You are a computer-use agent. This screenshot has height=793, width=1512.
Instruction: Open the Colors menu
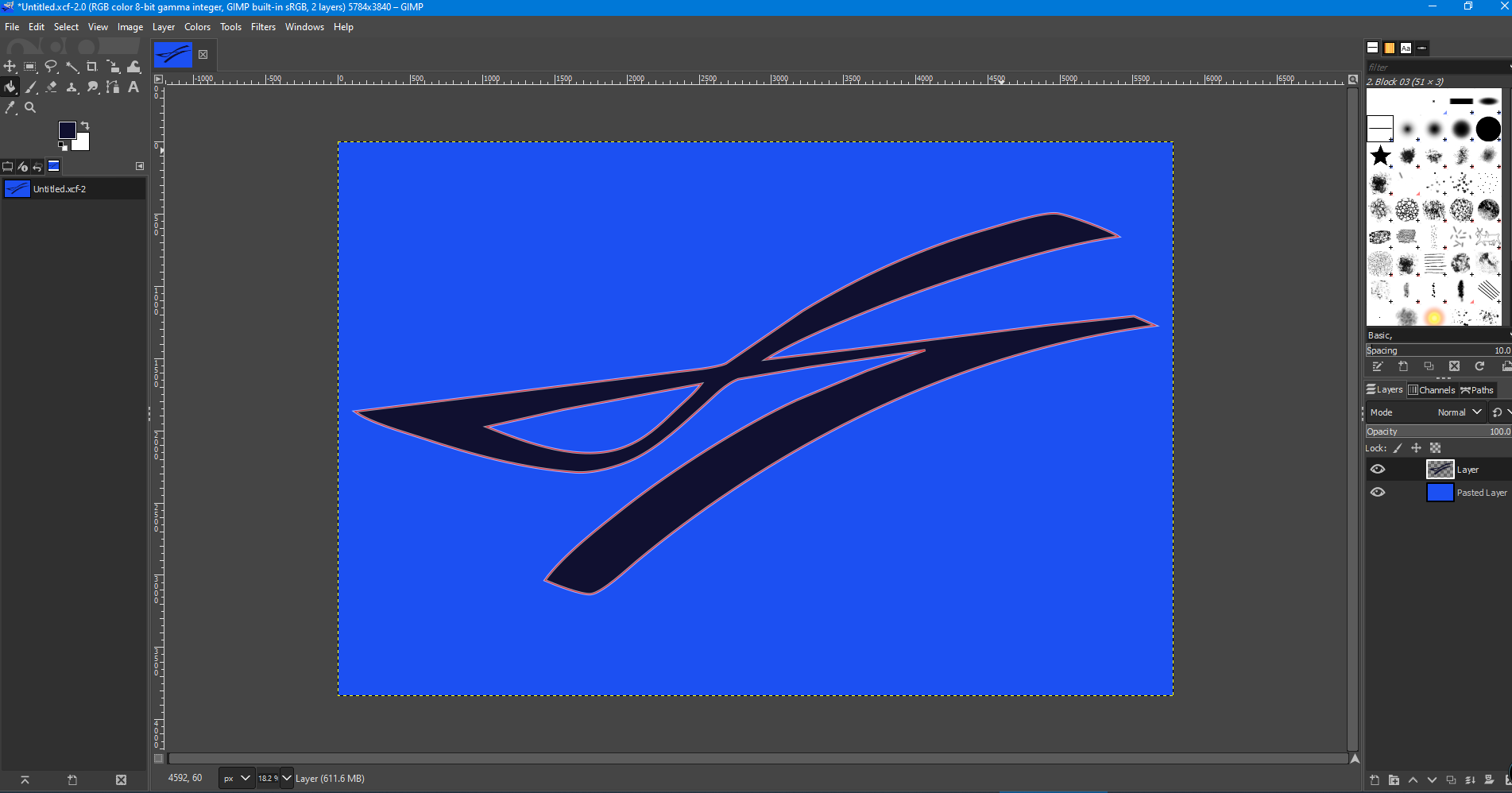coord(197,27)
